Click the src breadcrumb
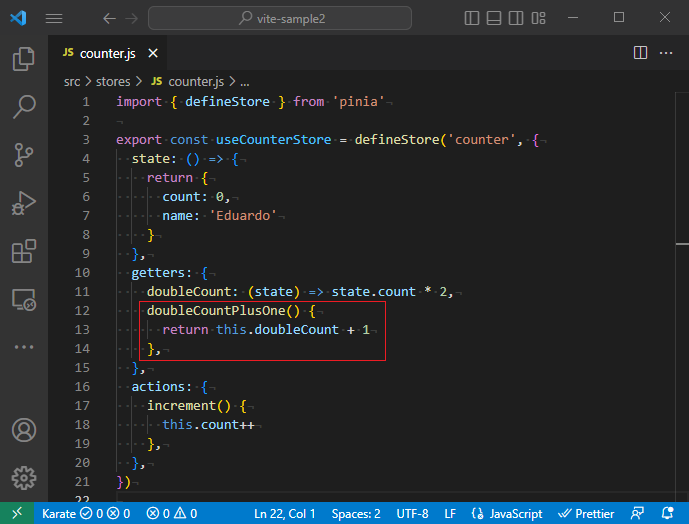Image resolution: width=689 pixels, height=524 pixels. tap(72, 82)
